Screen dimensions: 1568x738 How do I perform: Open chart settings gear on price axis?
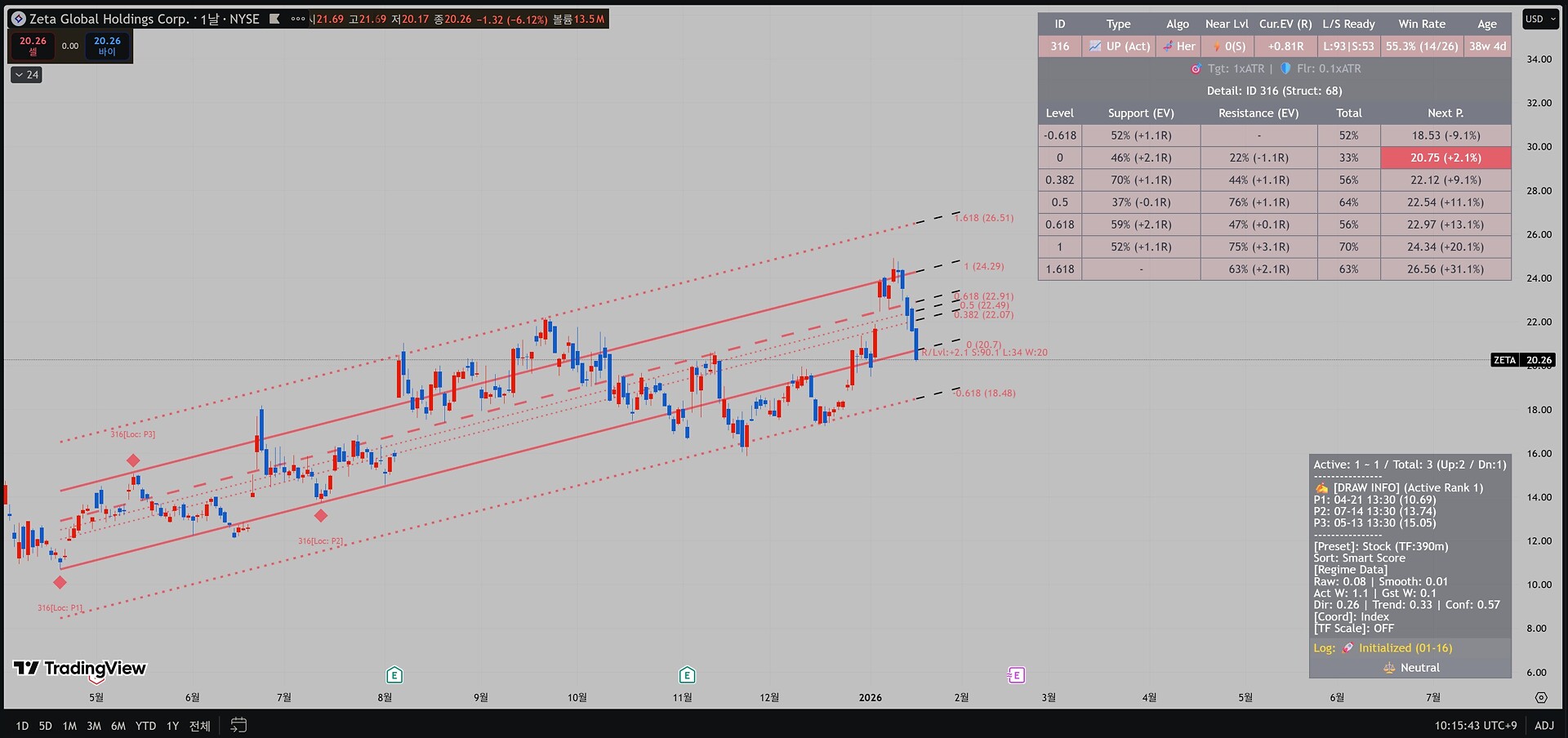(x=1541, y=697)
